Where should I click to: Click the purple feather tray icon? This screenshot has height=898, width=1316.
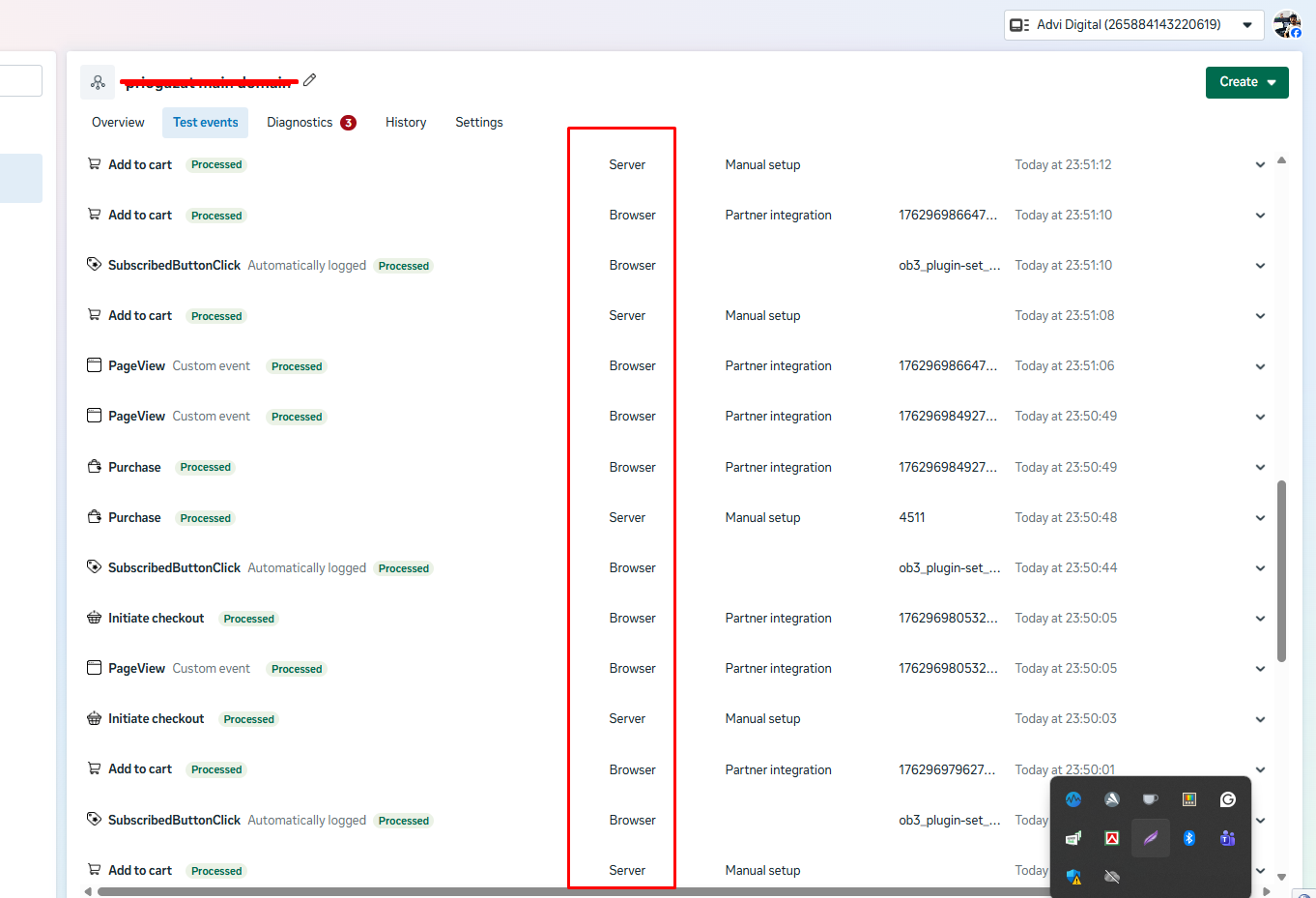pos(1151,838)
